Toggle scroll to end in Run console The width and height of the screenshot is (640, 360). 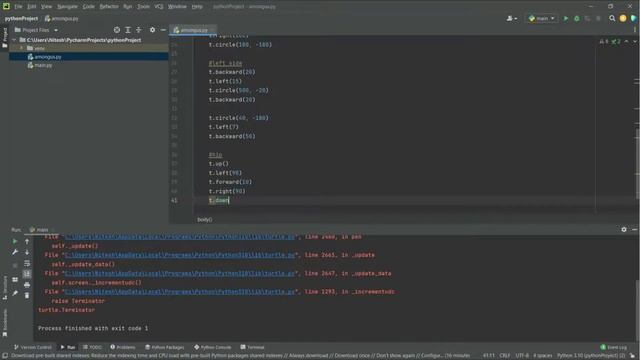27,274
